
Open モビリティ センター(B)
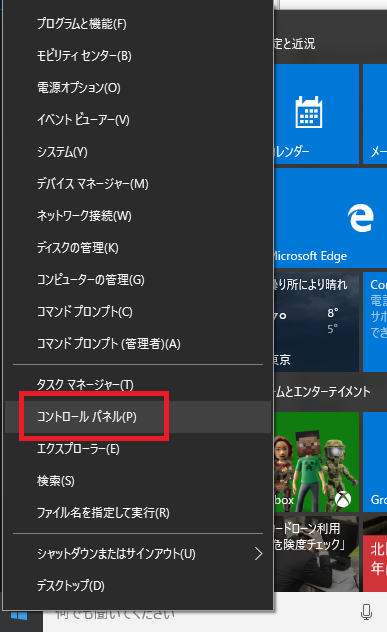pos(138,56)
